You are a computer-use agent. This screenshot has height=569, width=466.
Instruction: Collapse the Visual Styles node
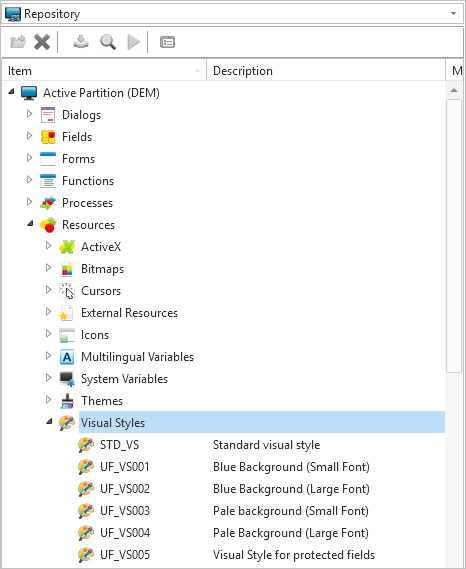tap(49, 421)
